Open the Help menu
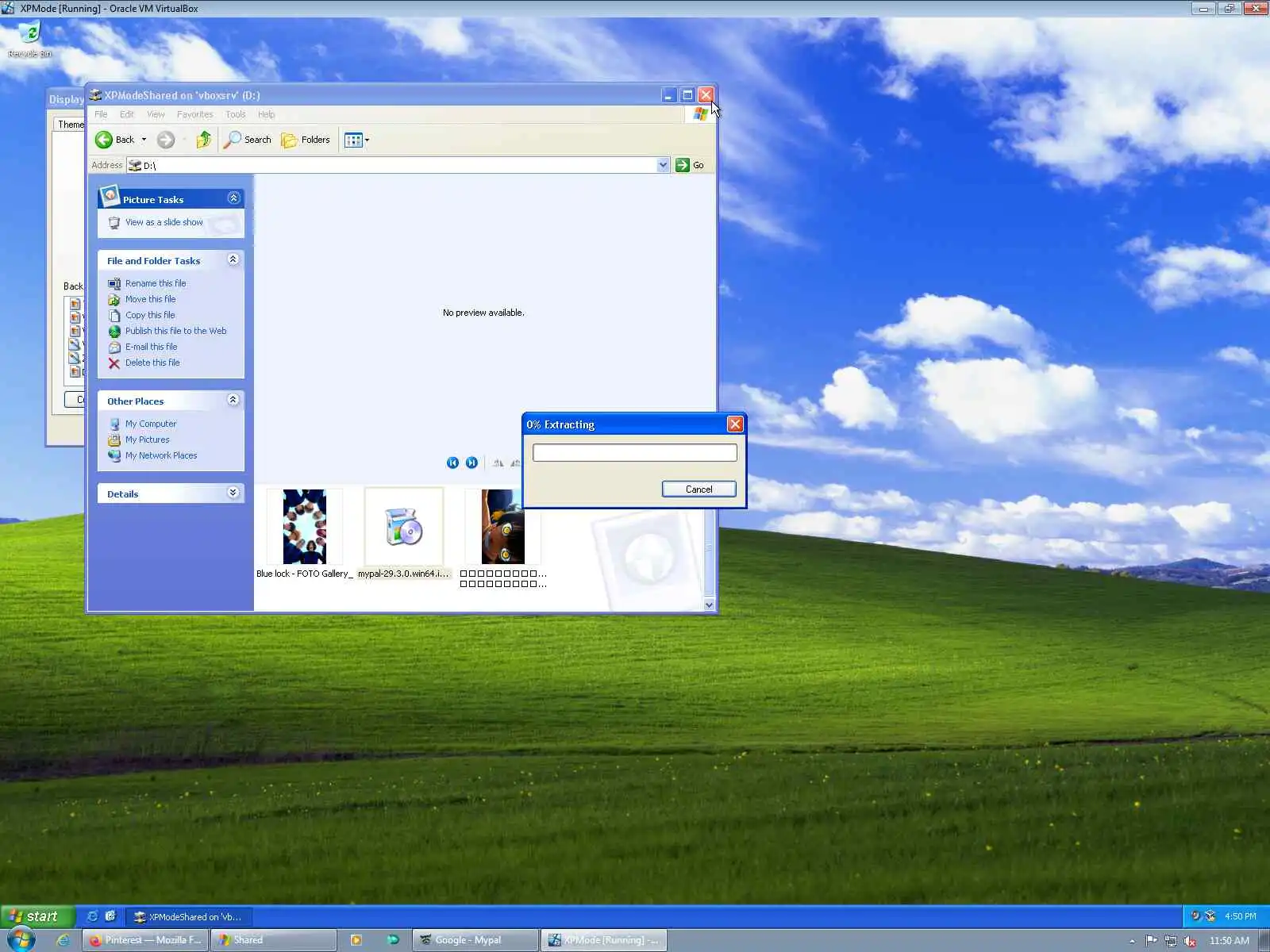Viewport: 1270px width, 952px height. (266, 114)
